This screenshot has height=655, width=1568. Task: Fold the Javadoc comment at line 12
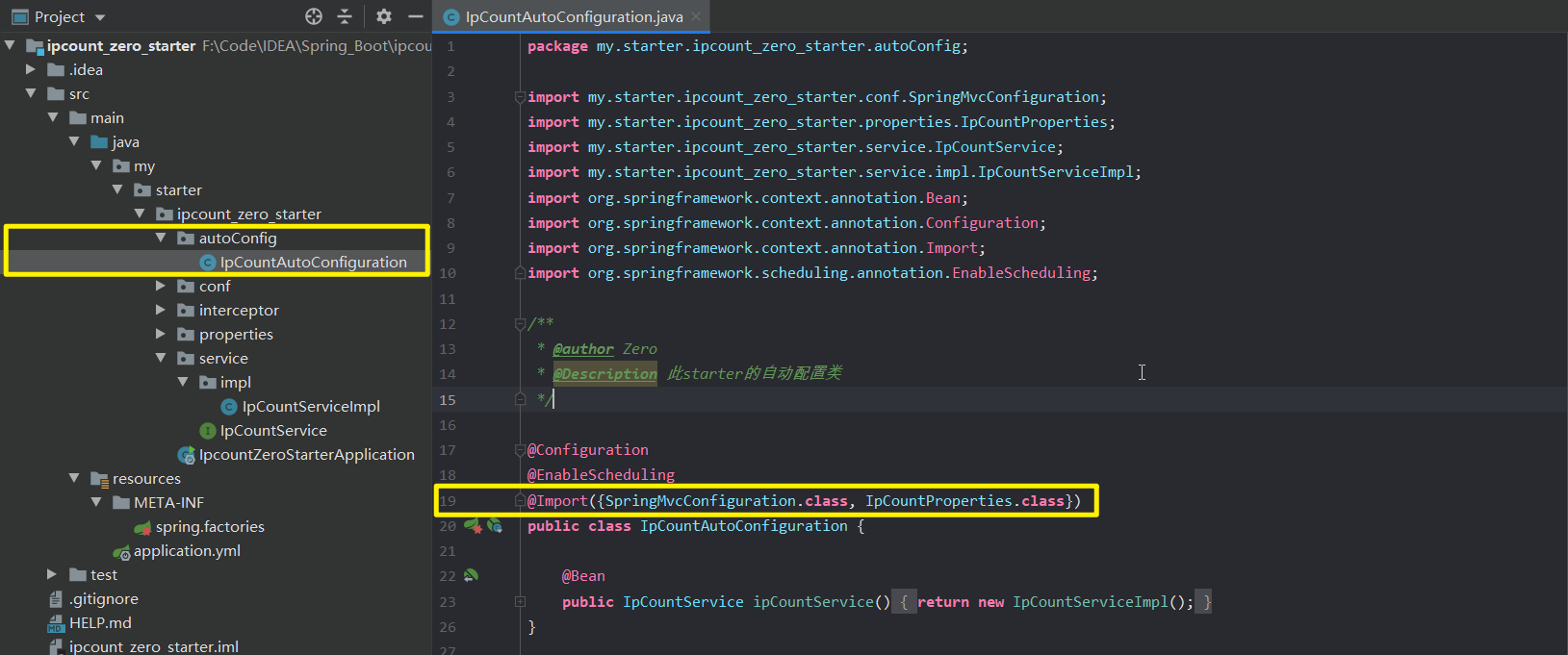coord(520,324)
